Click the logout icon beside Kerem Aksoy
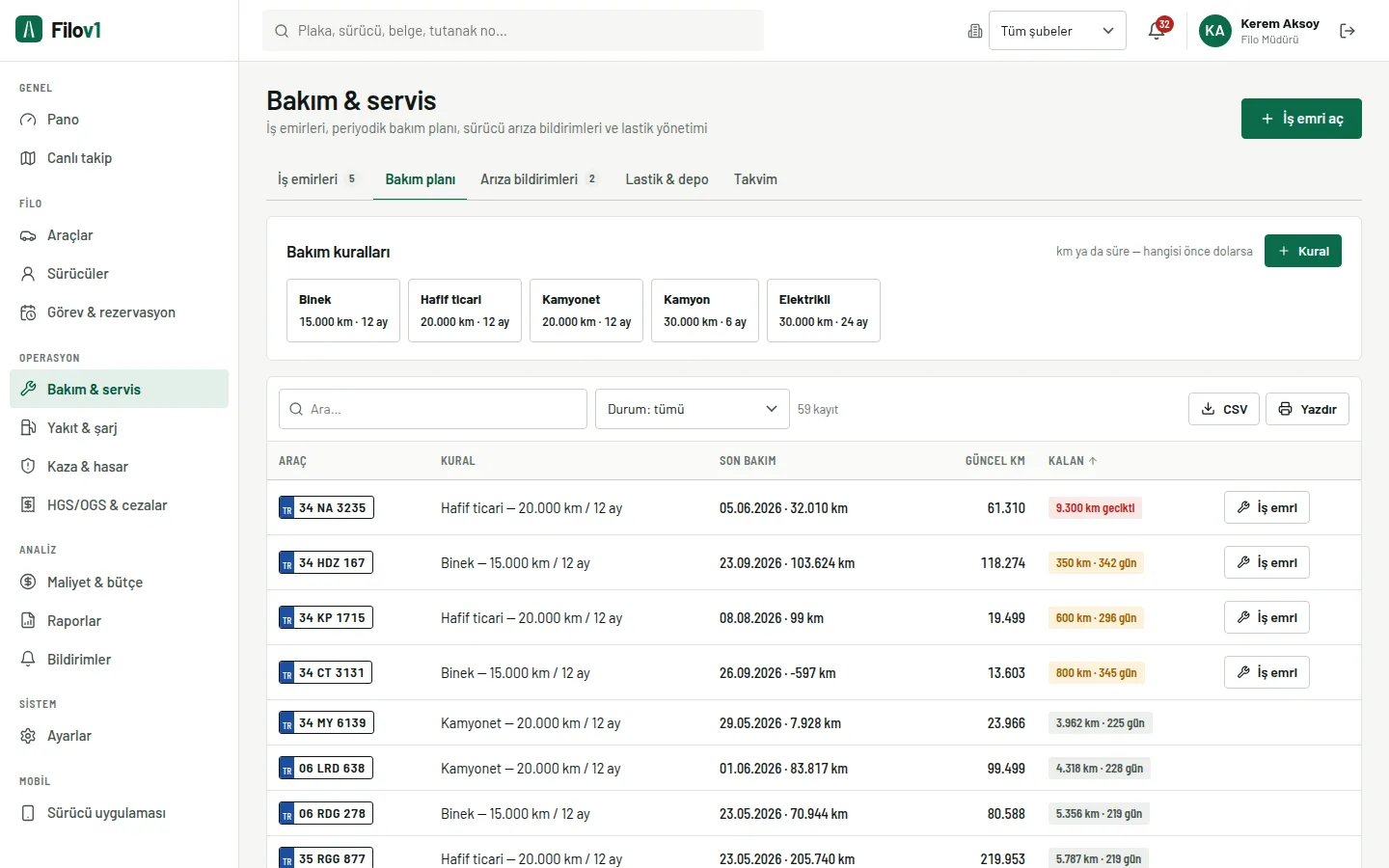The height and width of the screenshot is (868, 1389). click(1348, 31)
